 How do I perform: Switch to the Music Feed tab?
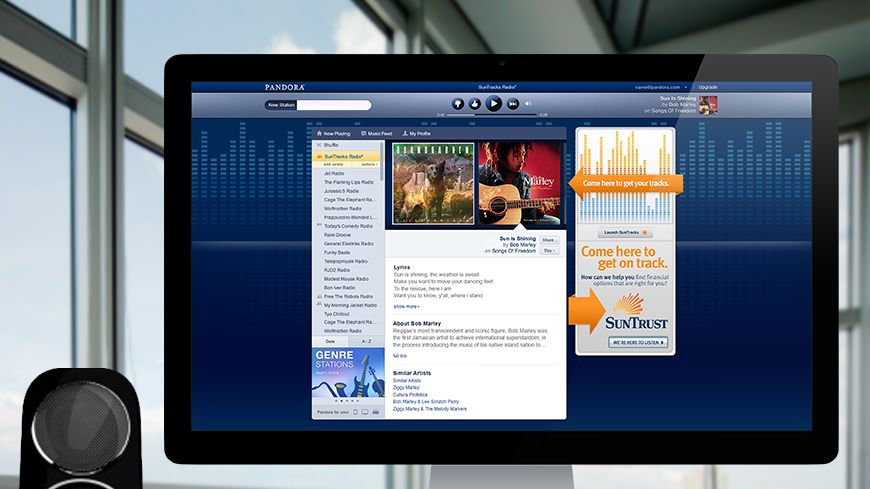point(376,134)
